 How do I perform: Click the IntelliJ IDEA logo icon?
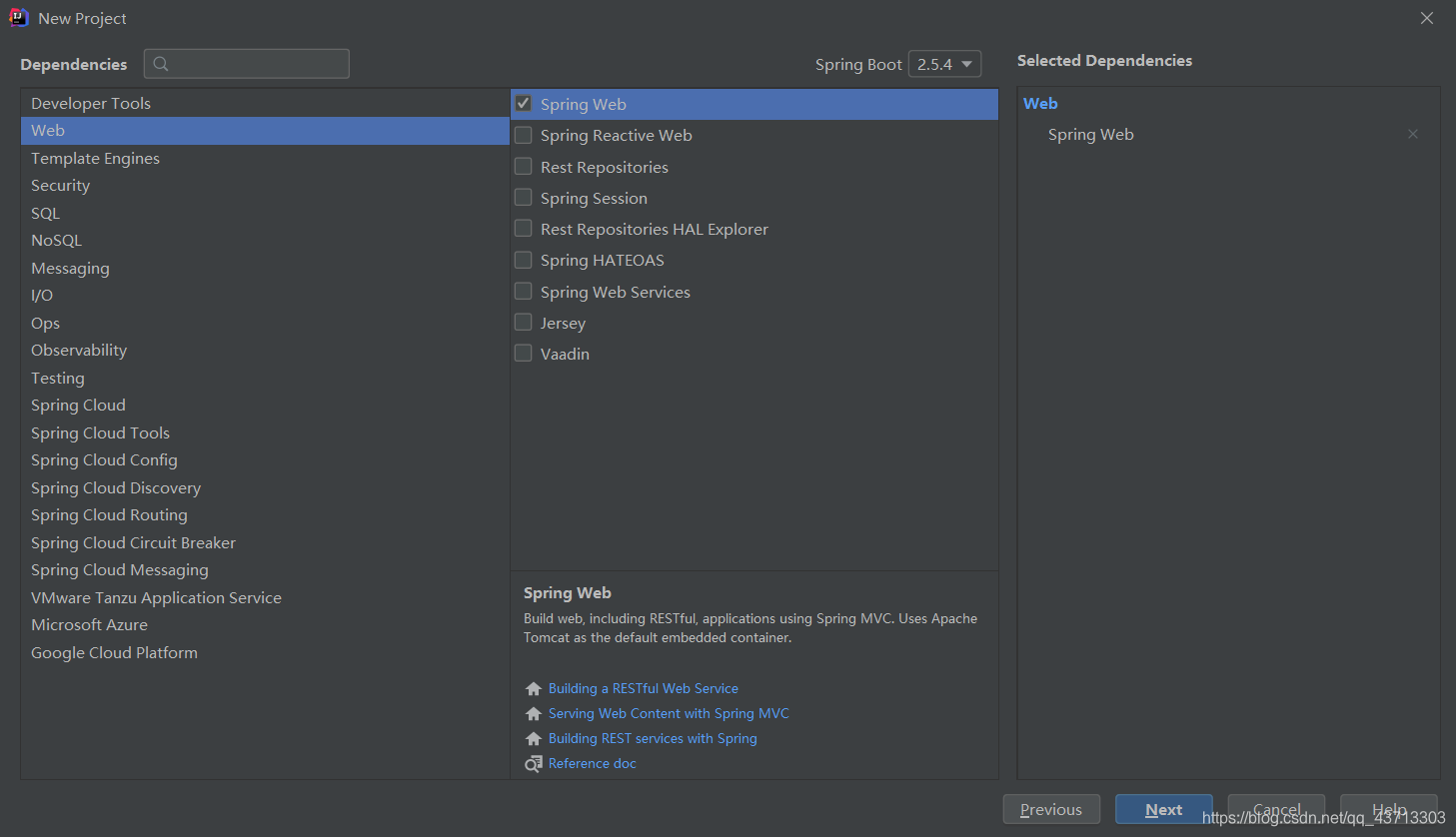click(x=19, y=18)
